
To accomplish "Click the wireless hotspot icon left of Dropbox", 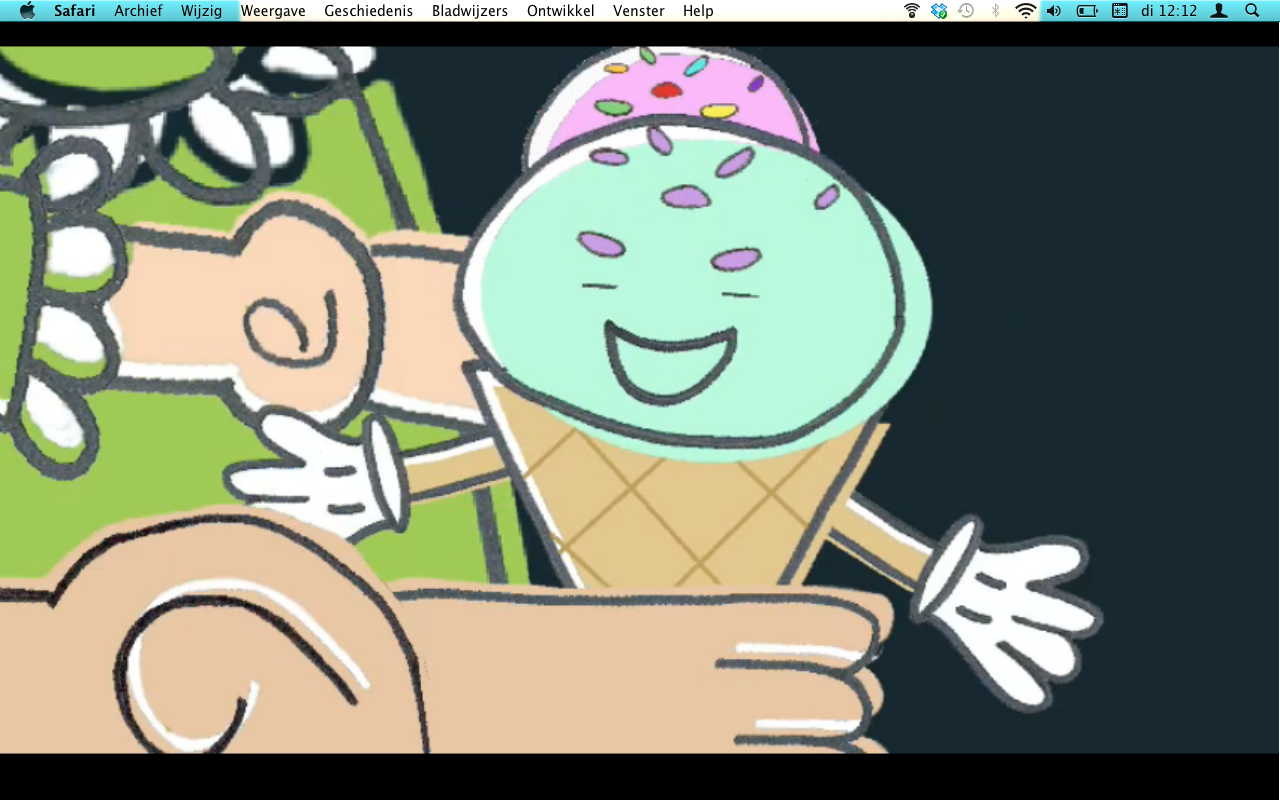I will pyautogui.click(x=912, y=11).
